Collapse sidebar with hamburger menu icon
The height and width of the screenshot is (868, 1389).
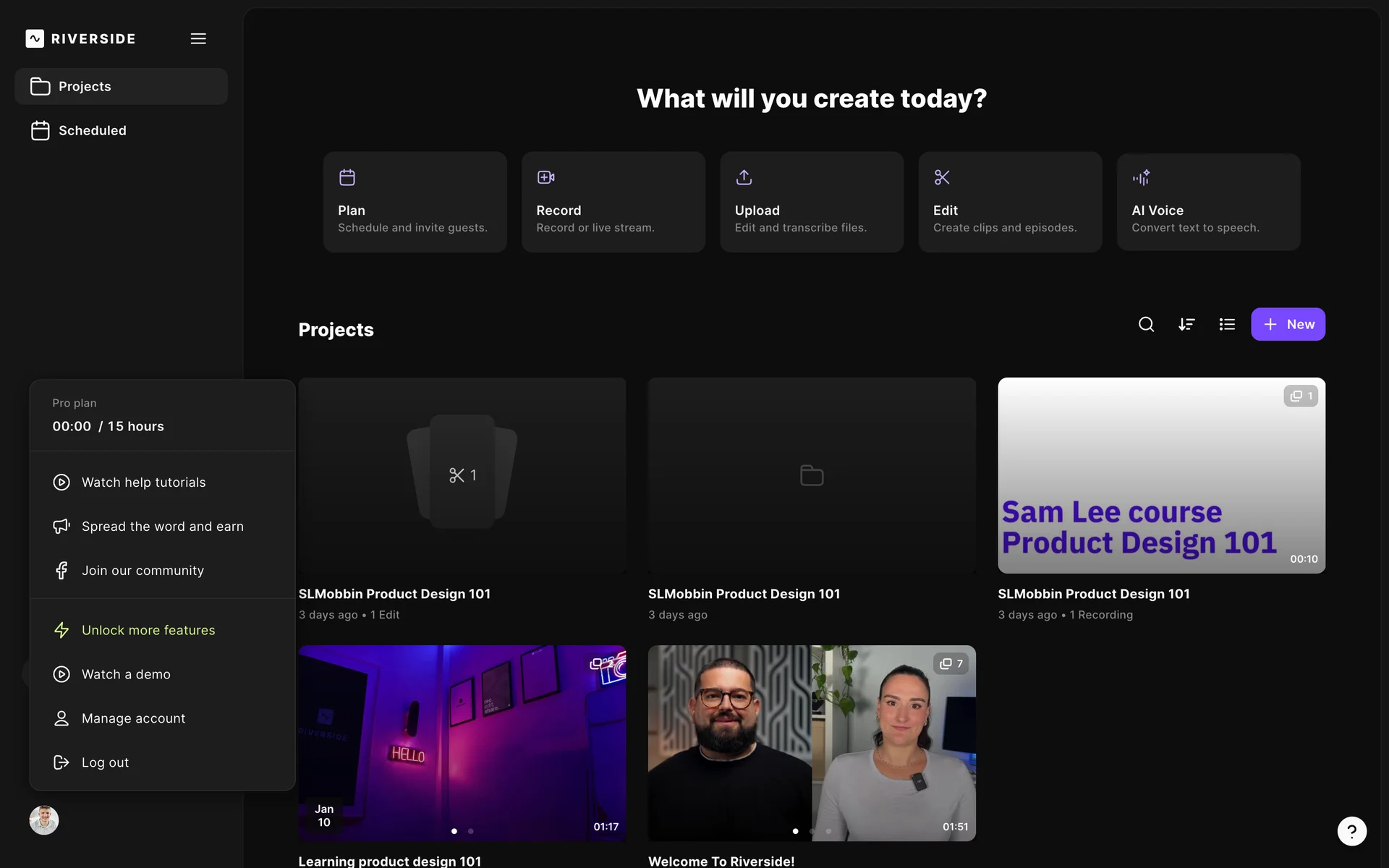pyautogui.click(x=198, y=39)
